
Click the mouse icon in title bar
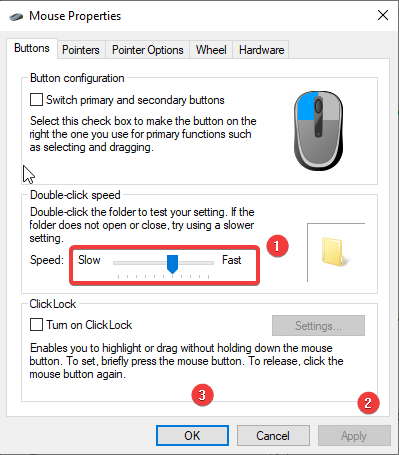pyautogui.click(x=16, y=16)
